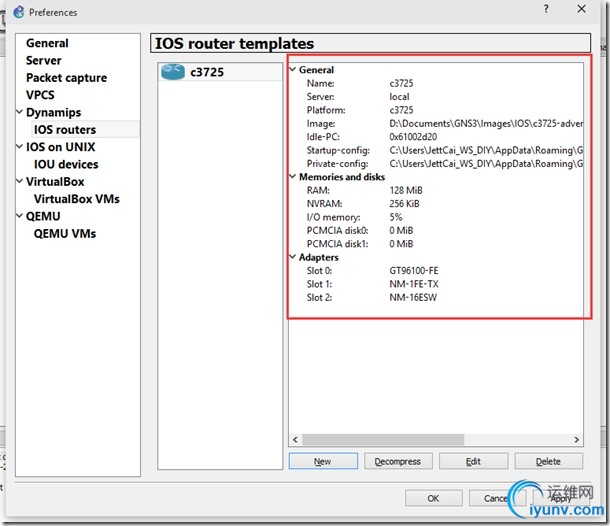Click the Apply button
Screen dimensions: 610x526
tap(560, 498)
